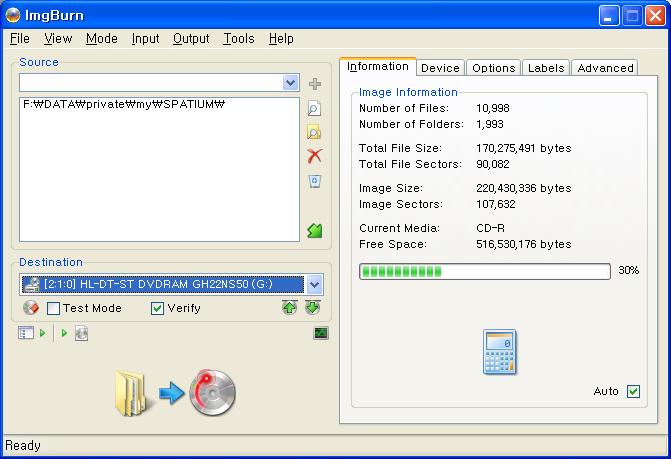Click the queue window icon below Destination
671x459 pixels.
coord(26,333)
